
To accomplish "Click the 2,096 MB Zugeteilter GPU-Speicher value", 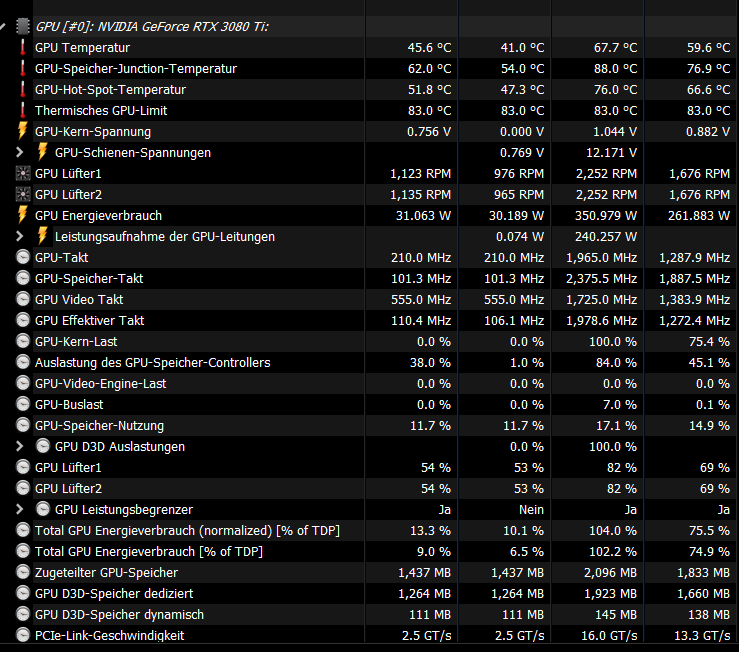I will tap(610, 572).
